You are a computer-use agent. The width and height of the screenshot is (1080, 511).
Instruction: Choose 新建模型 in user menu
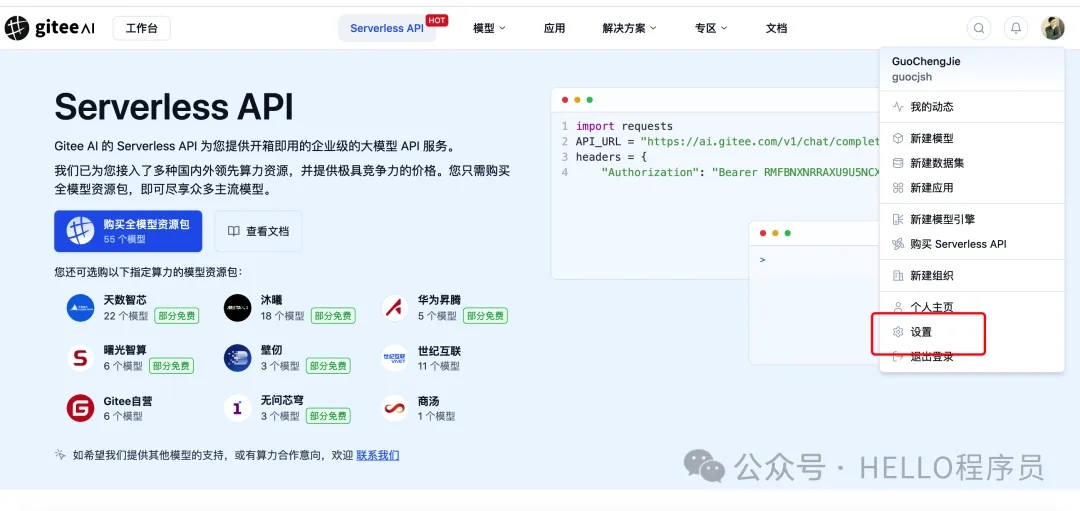[x=972, y=138]
